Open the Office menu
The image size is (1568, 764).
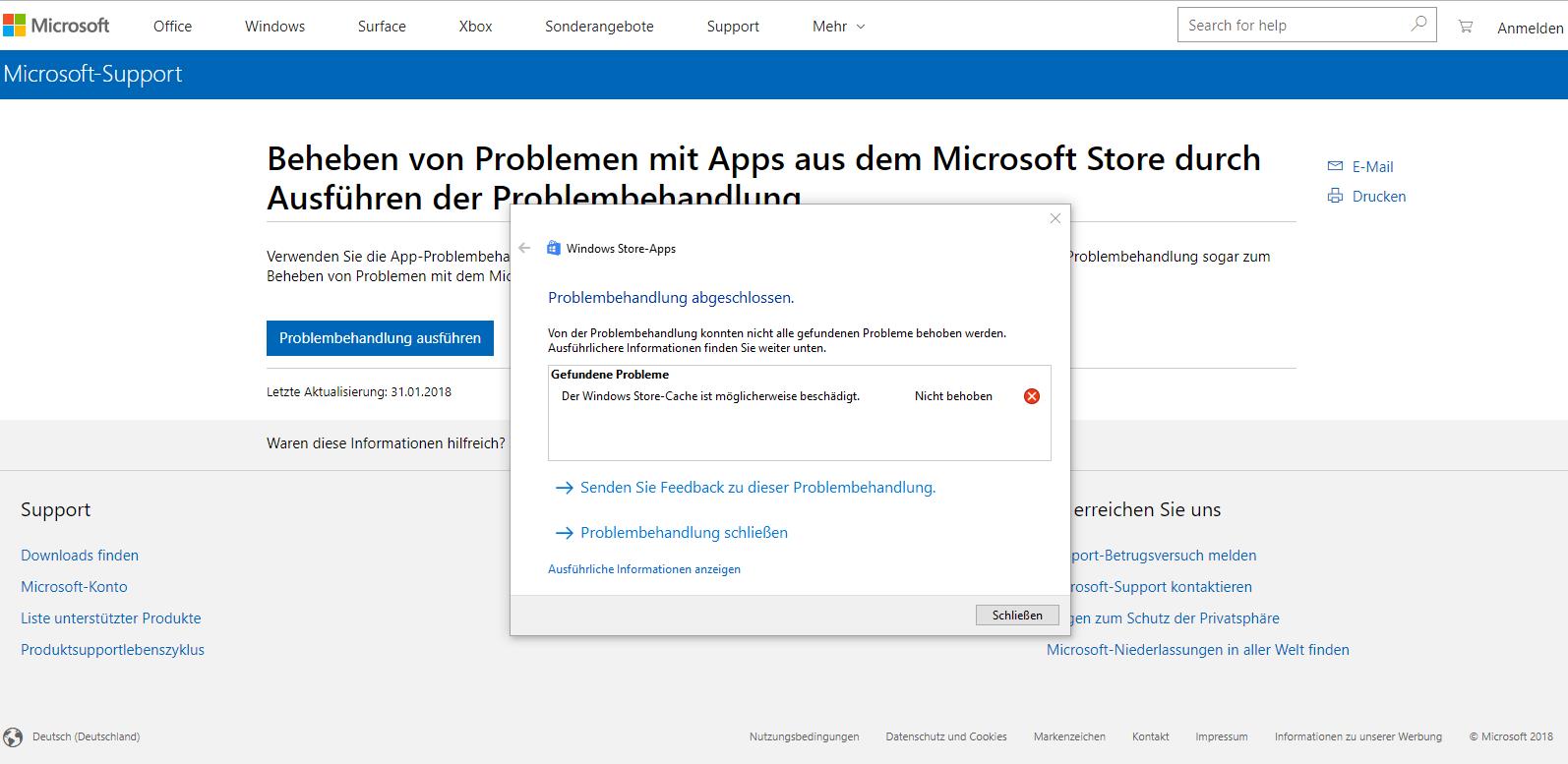(x=172, y=27)
